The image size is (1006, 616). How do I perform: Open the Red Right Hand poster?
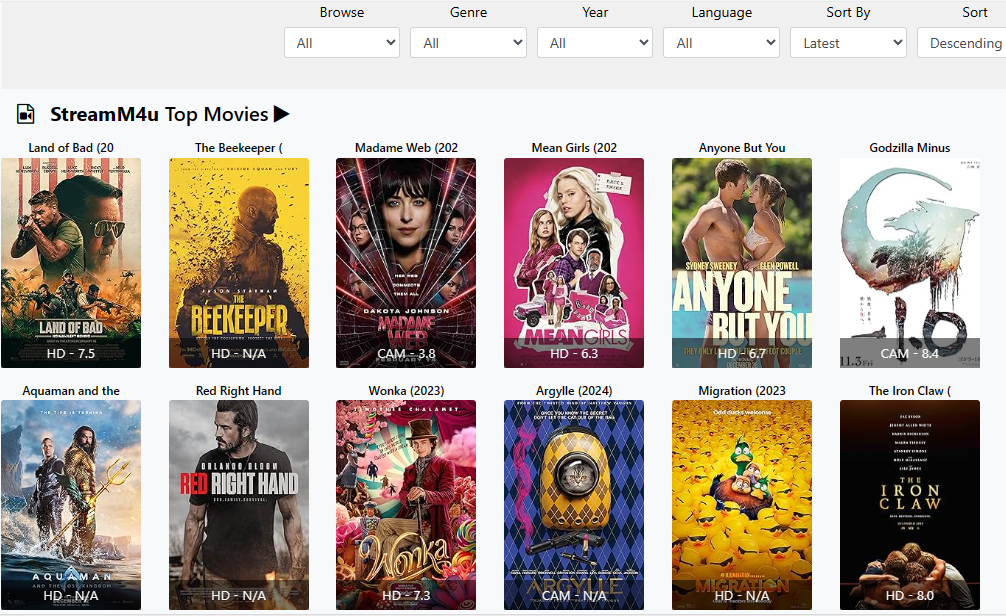(239, 505)
